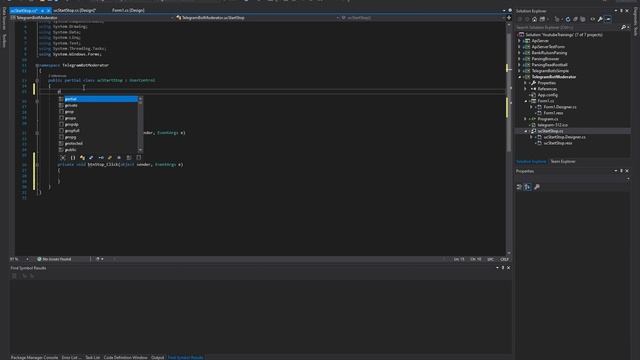Expand the References node
640x360 pixels.
click(526, 89)
